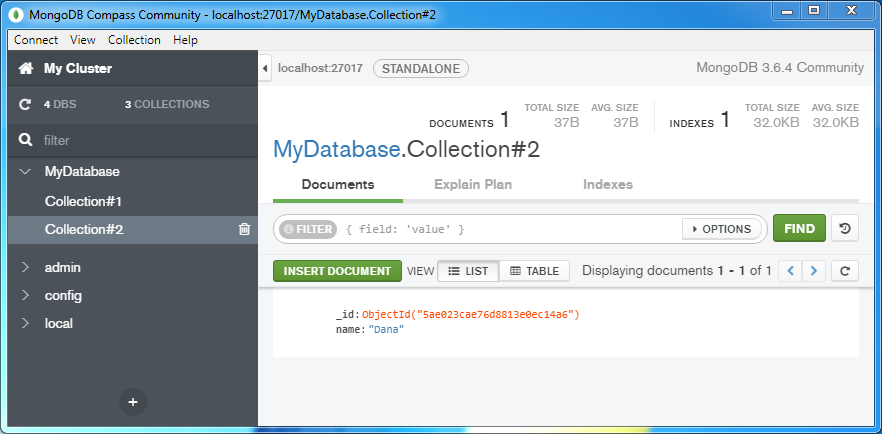882x434 pixels.
Task: Open the query history clock icon
Action: tap(845, 229)
